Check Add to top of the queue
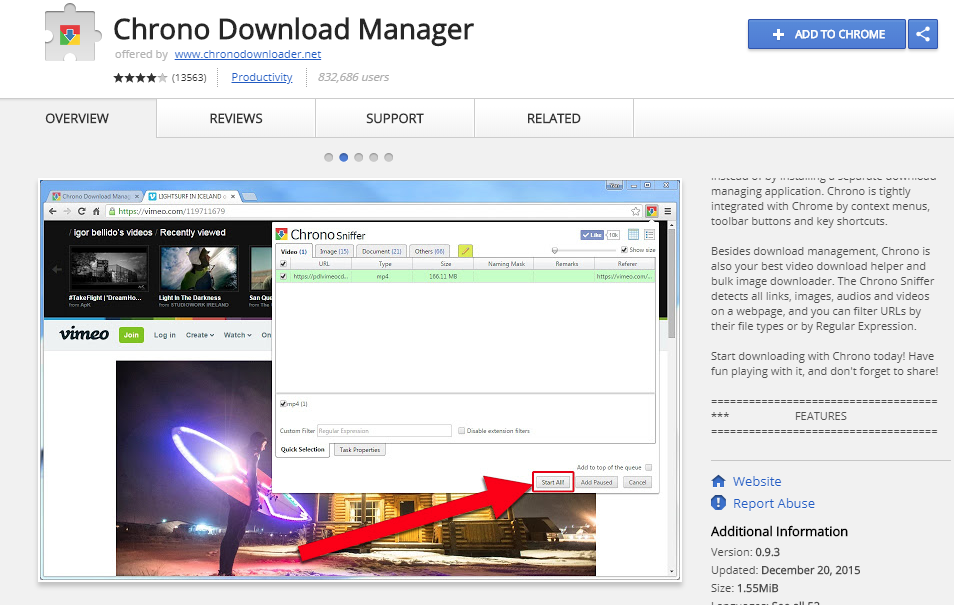This screenshot has width=954, height=605. pos(649,467)
